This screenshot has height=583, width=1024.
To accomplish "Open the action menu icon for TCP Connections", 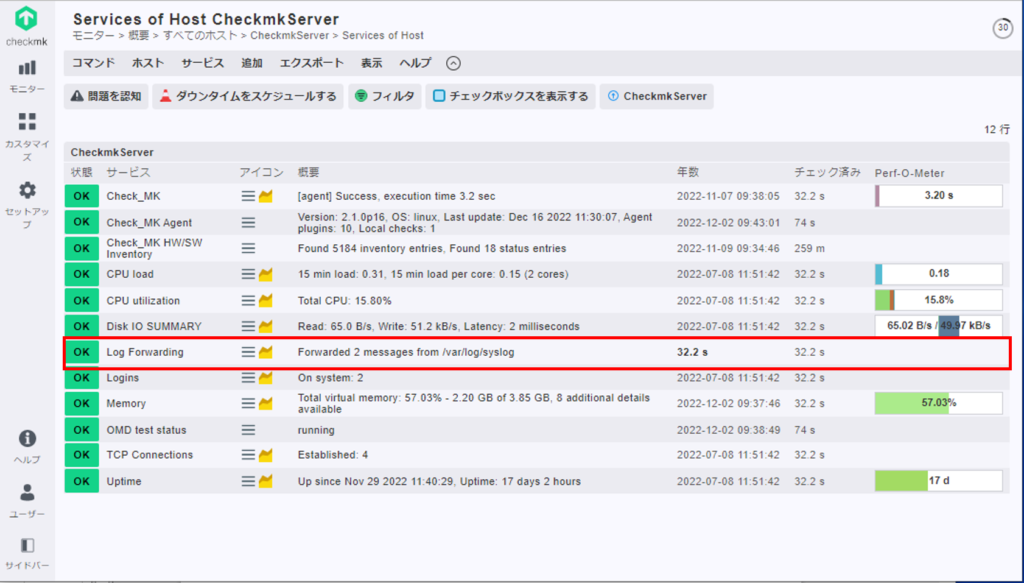I will point(248,455).
